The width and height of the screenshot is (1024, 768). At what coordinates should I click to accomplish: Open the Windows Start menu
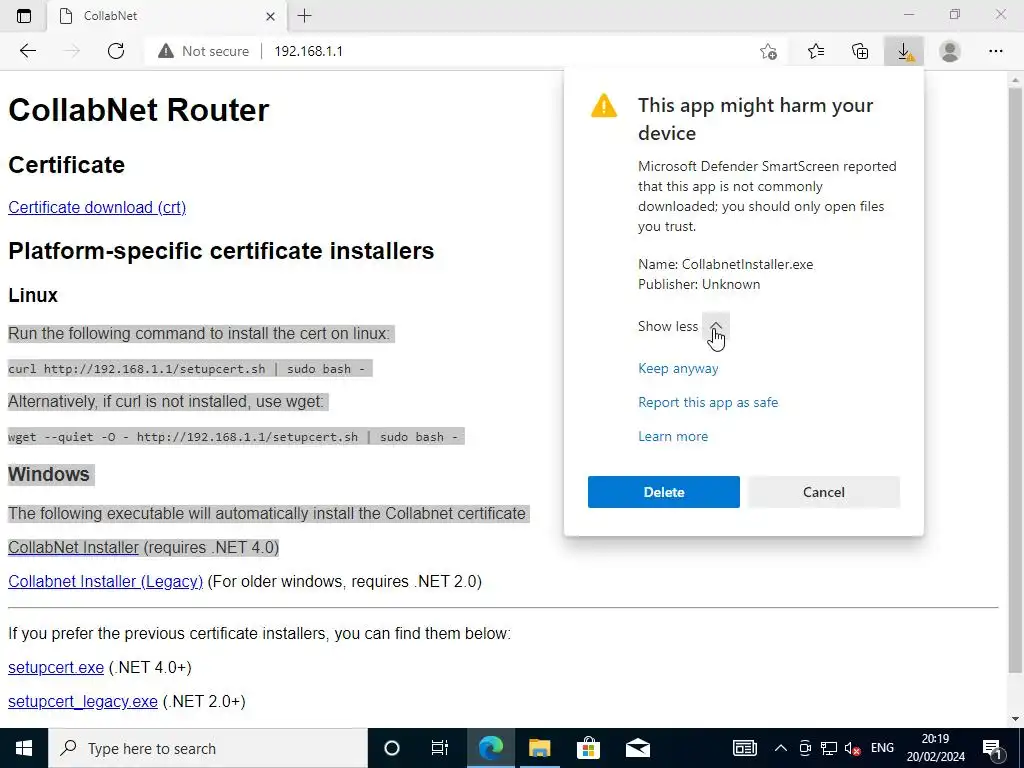click(24, 748)
